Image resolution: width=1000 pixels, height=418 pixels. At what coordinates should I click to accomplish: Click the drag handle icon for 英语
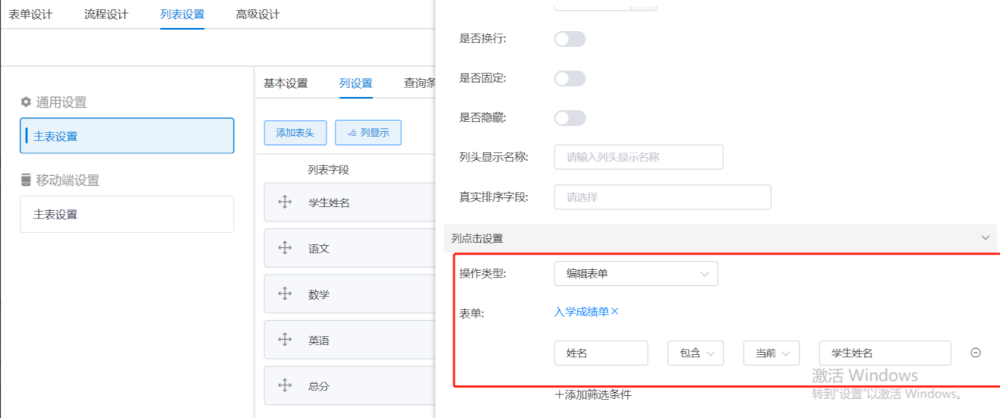click(x=284, y=340)
